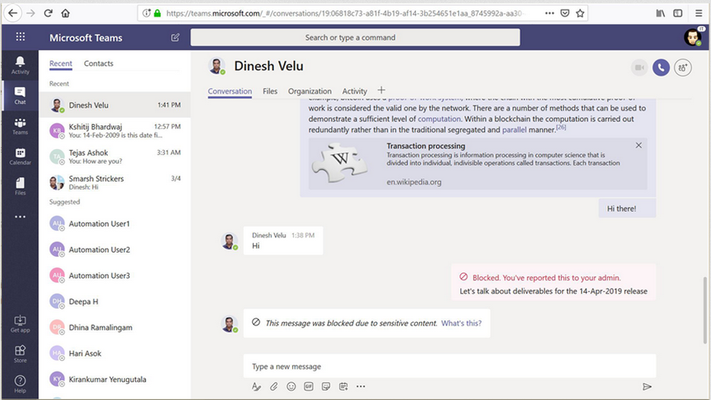Open the Activity bell in the sidebar

[x=20, y=65]
